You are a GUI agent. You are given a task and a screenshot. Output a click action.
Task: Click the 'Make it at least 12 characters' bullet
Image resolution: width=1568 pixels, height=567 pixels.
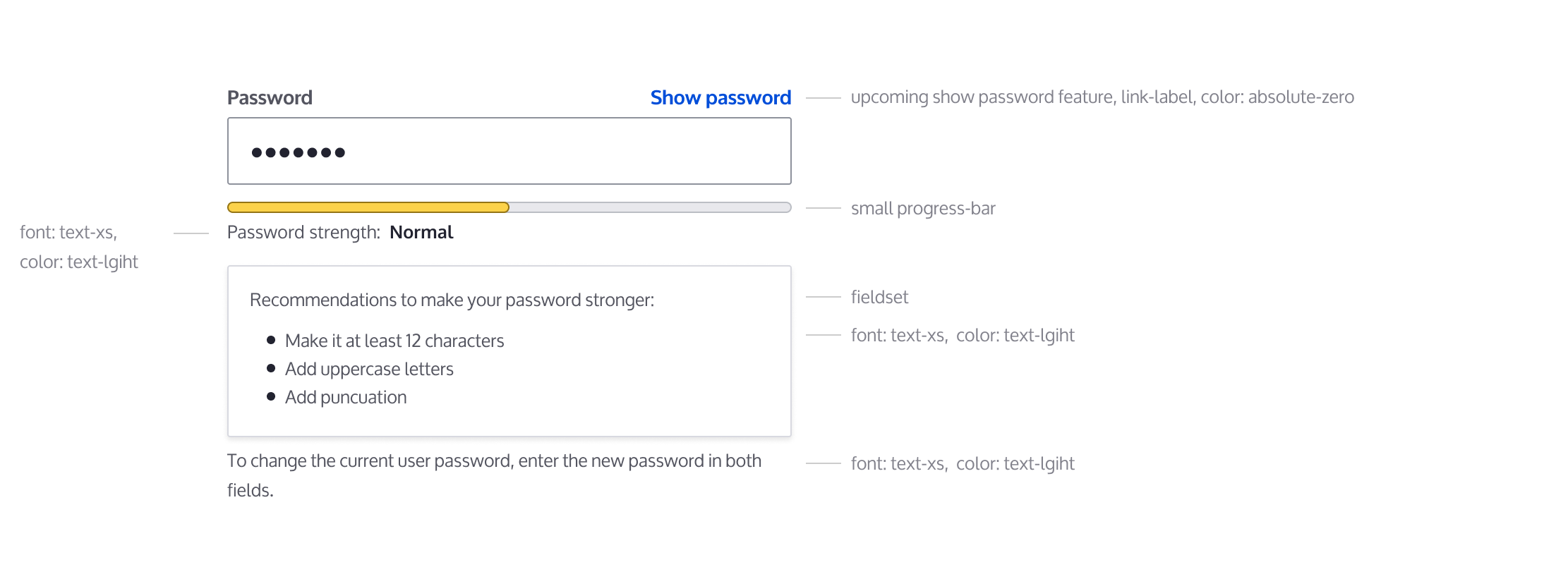tap(394, 341)
